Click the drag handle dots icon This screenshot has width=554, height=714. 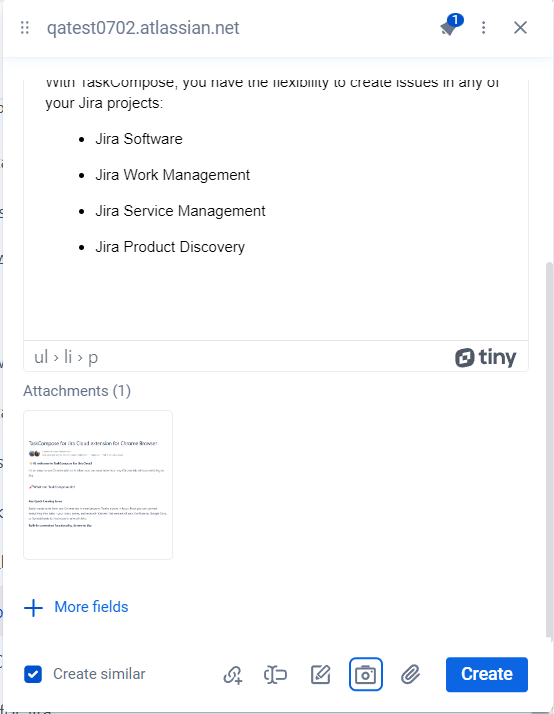(x=25, y=28)
